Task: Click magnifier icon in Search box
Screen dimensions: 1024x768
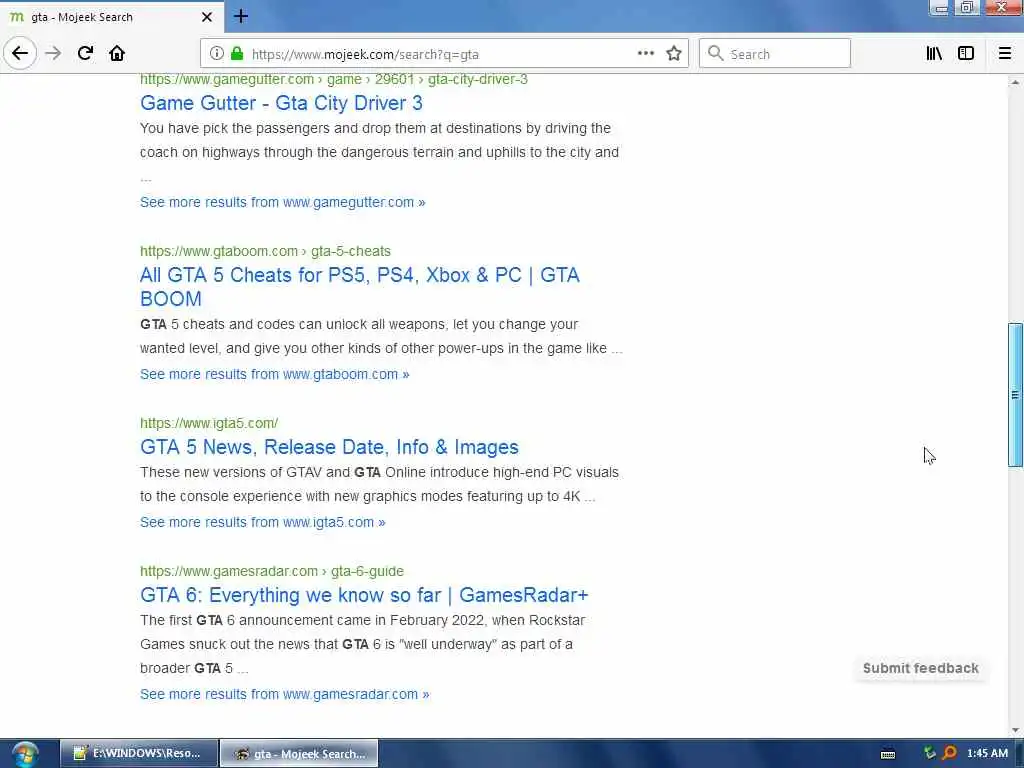Action: tap(716, 54)
